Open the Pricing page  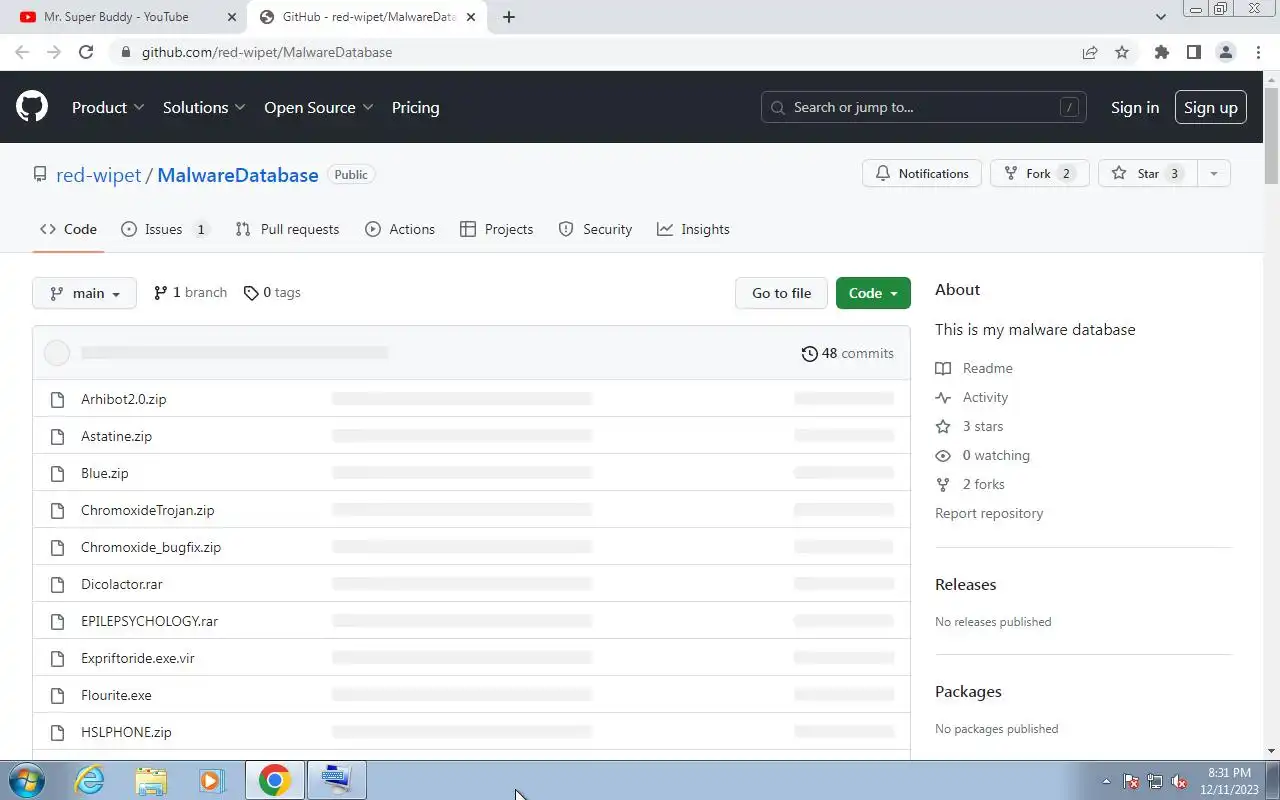tap(415, 107)
